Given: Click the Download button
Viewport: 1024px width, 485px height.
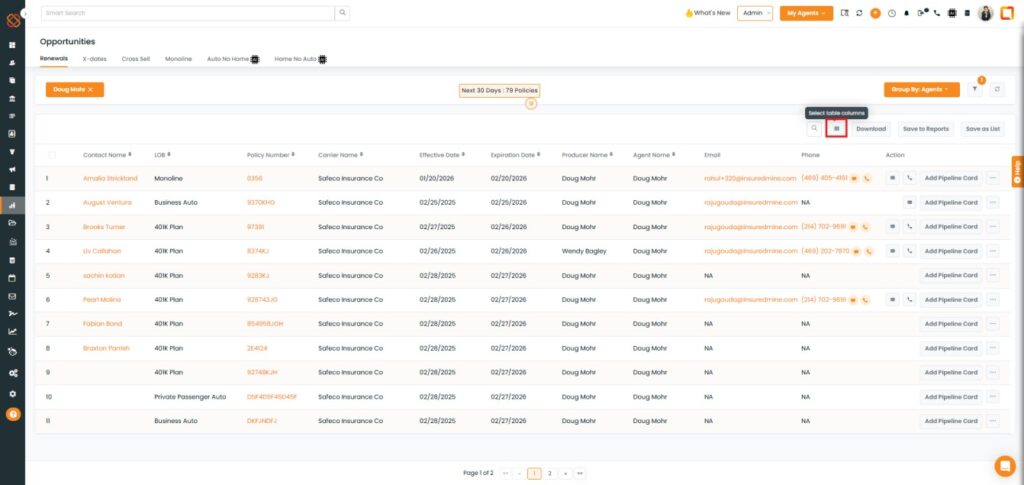Looking at the screenshot, I should pyautogui.click(x=871, y=128).
